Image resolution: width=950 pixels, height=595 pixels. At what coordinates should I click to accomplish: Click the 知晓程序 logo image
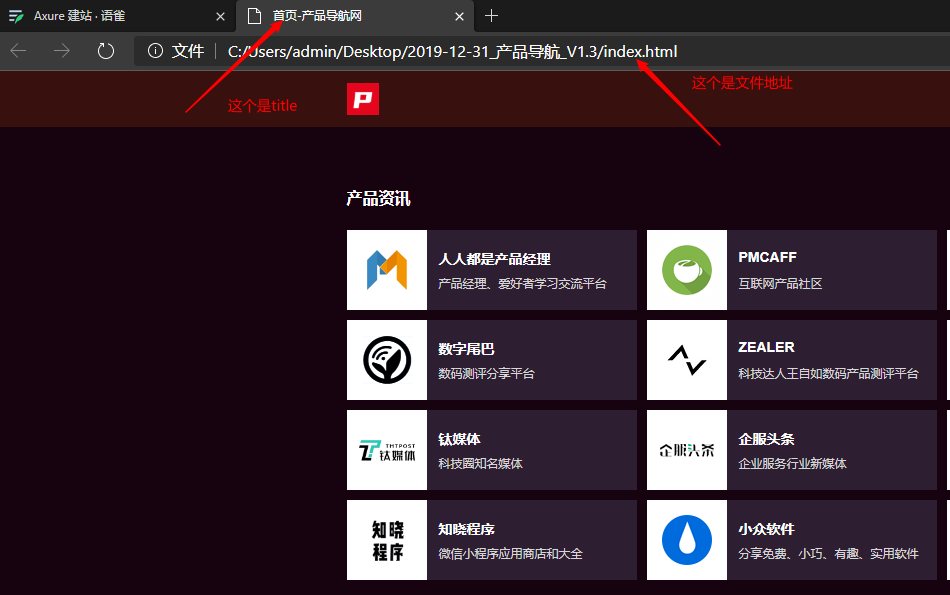pyautogui.click(x=387, y=540)
